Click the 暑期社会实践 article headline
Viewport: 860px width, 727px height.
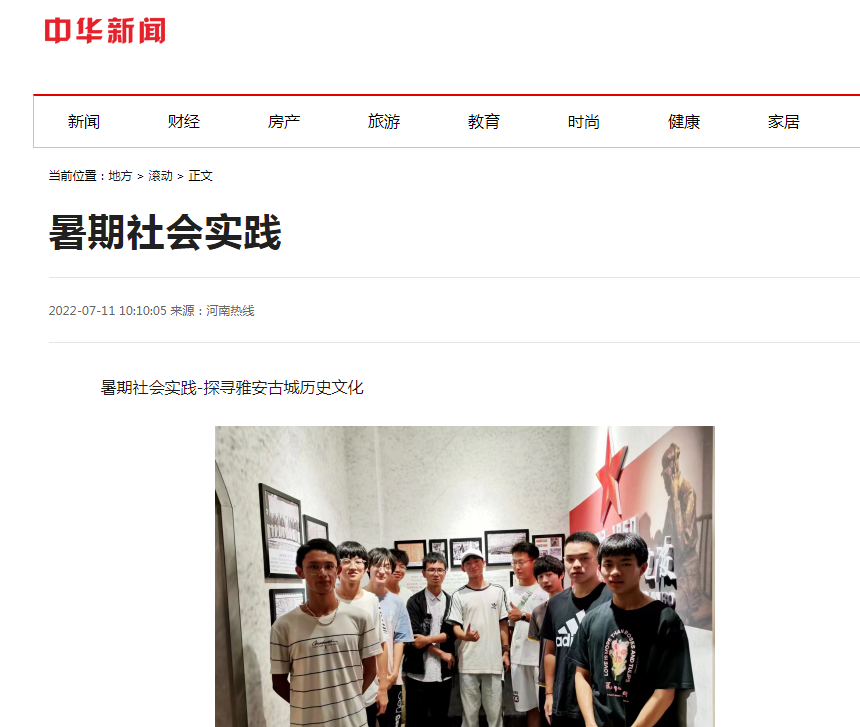165,232
